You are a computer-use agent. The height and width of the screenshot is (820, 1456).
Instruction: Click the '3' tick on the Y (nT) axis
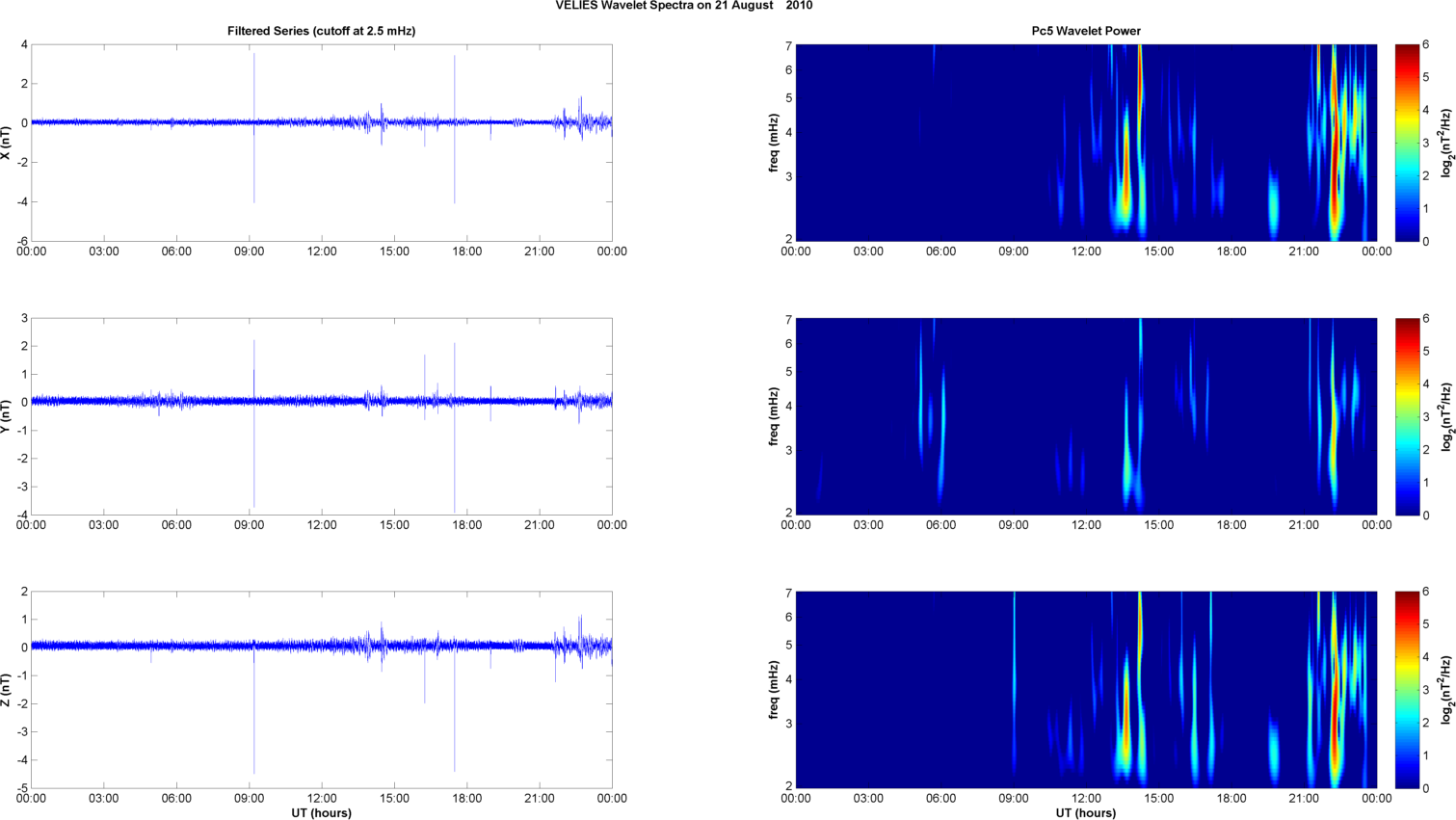[25, 318]
